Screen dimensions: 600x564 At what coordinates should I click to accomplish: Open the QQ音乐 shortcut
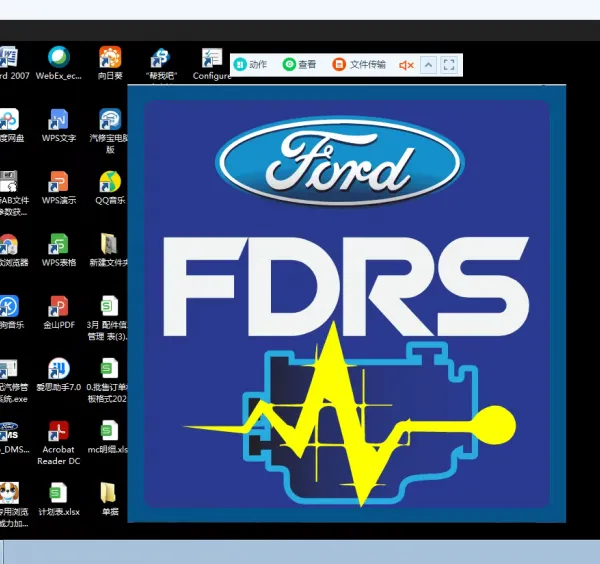(110, 188)
